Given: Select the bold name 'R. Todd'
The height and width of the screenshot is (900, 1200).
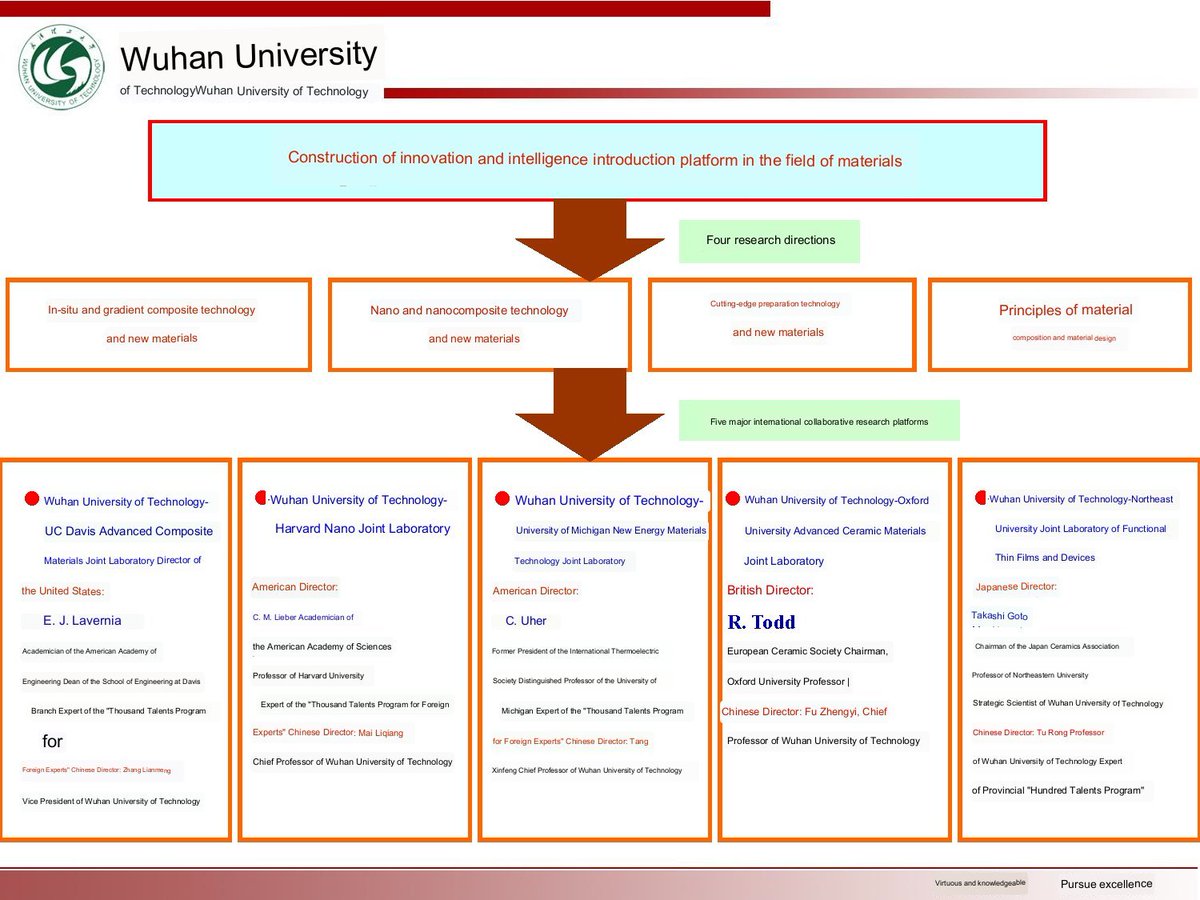Looking at the screenshot, I should (761, 622).
